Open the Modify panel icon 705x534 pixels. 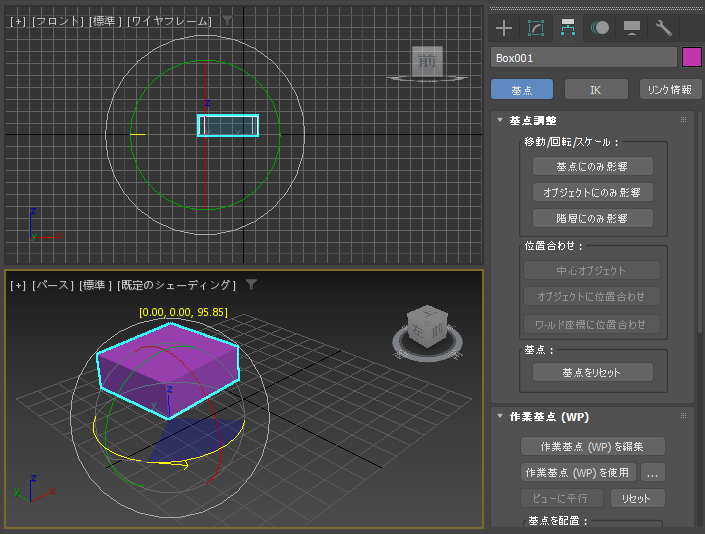pyautogui.click(x=535, y=28)
